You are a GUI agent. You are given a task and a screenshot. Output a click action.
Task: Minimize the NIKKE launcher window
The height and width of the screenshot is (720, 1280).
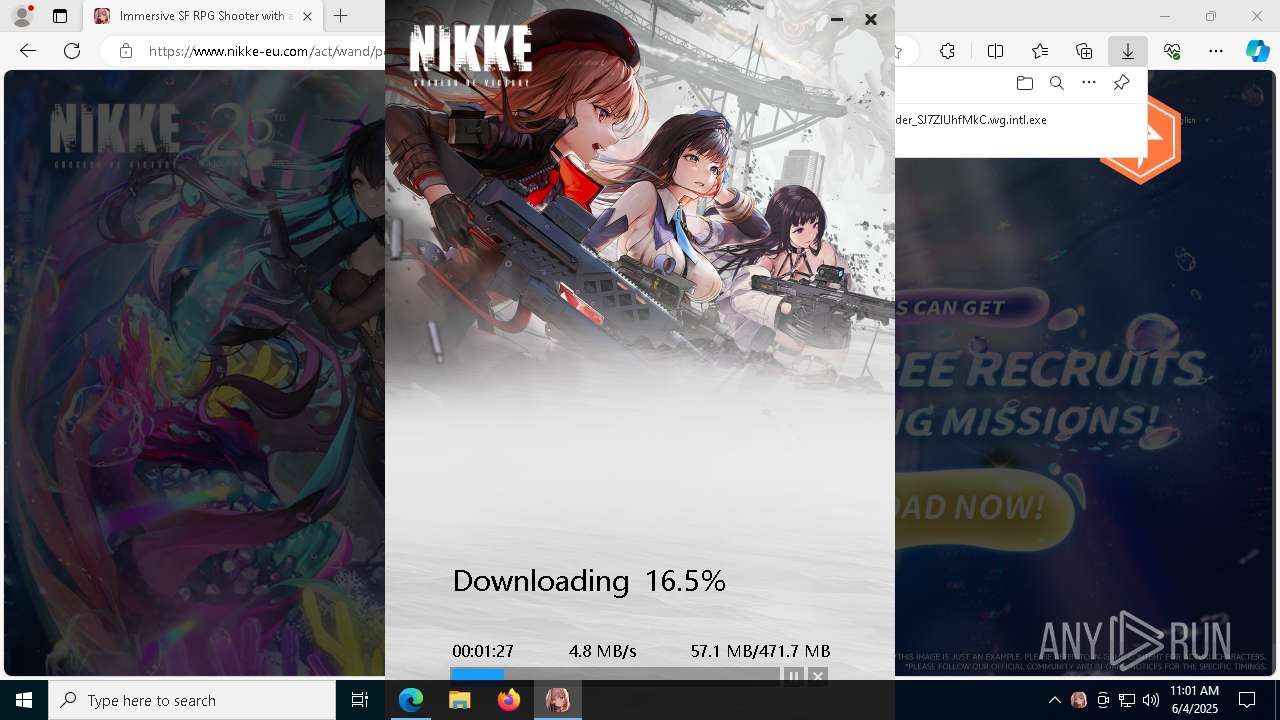[x=837, y=19]
